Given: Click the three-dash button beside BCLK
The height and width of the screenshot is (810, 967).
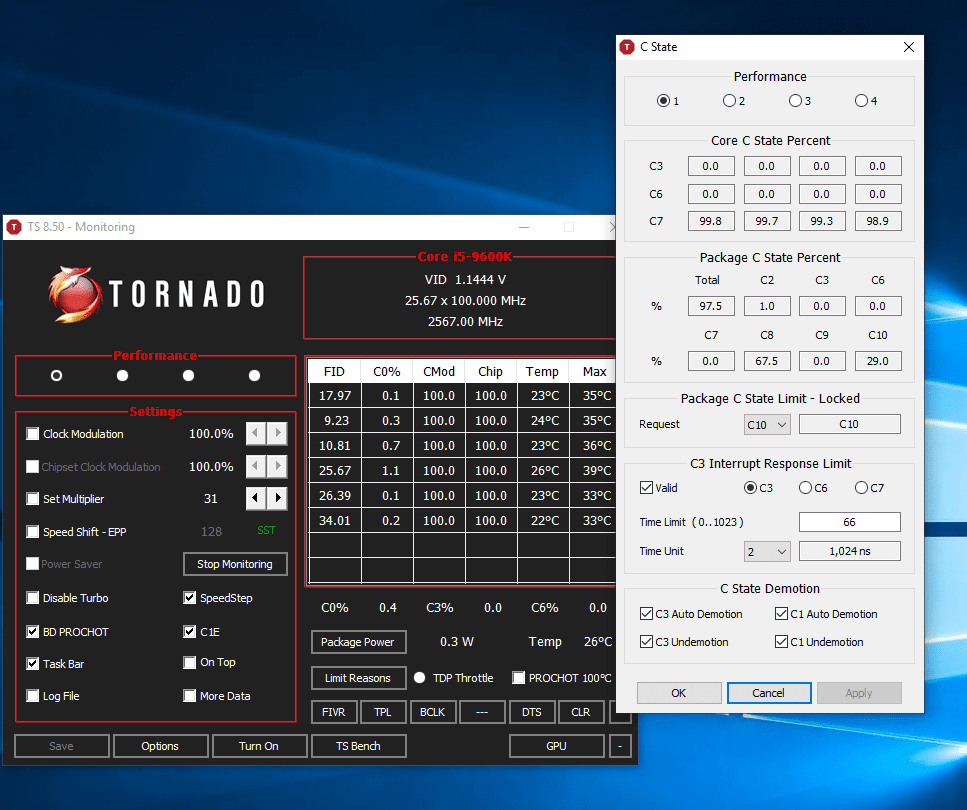Looking at the screenshot, I should point(482,712).
